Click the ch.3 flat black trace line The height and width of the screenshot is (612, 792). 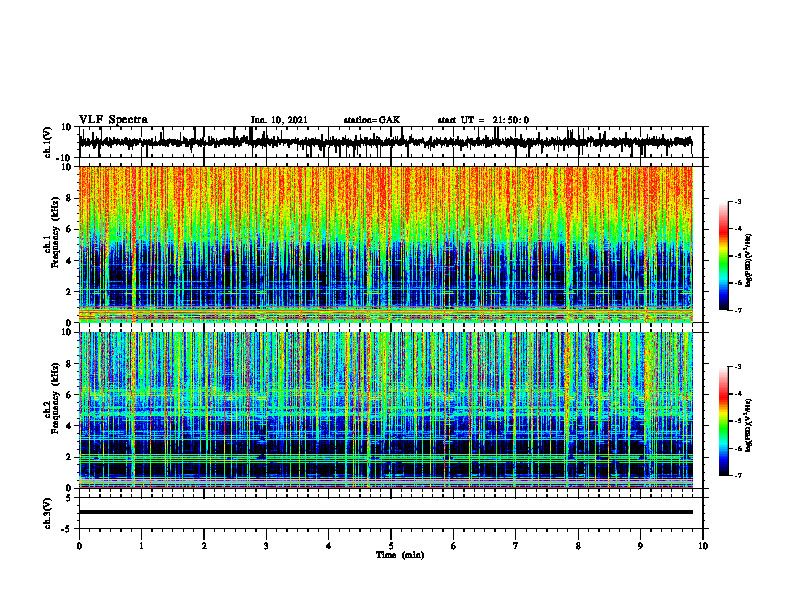[x=385, y=512]
